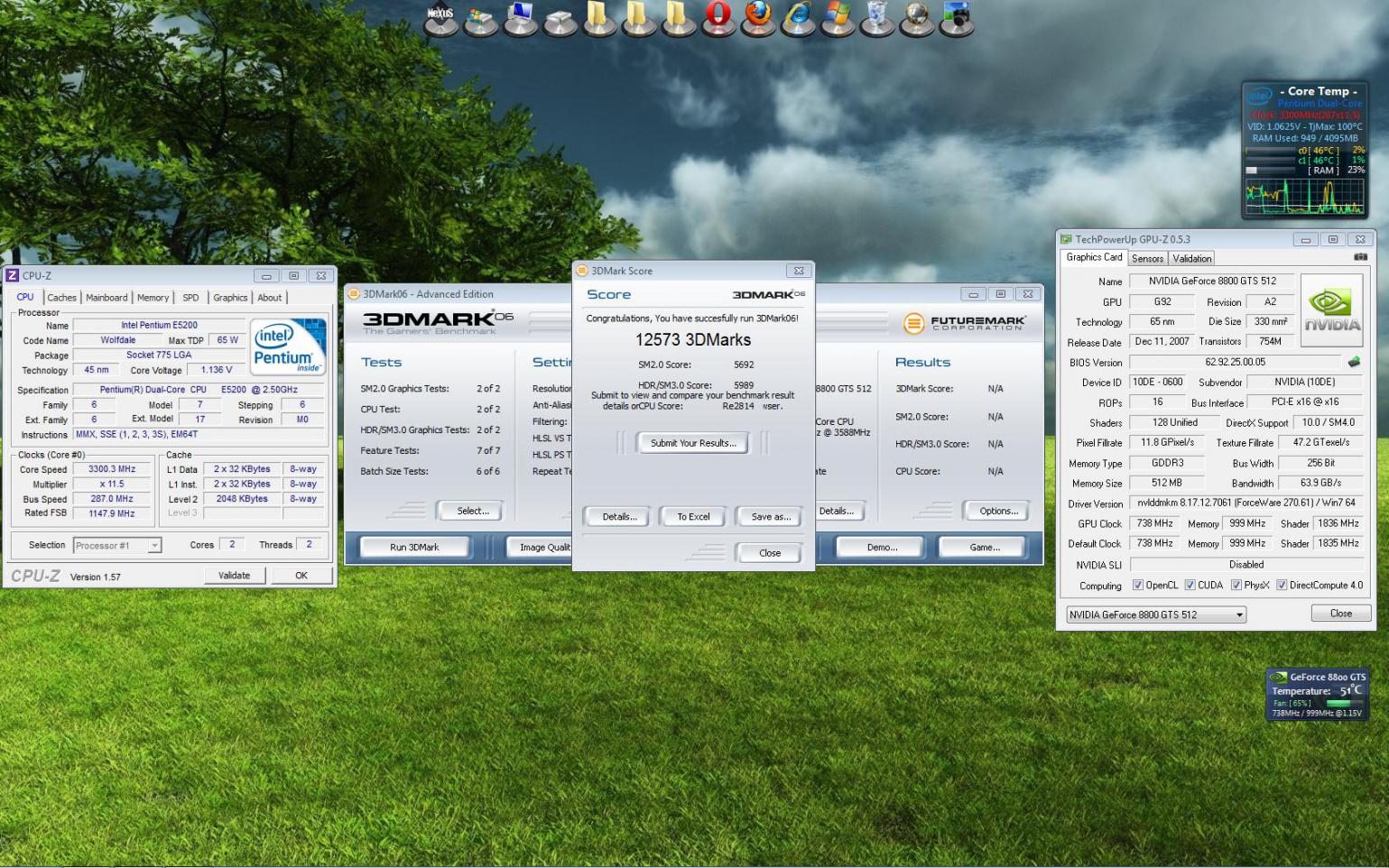Switch to the Validation tab in GPU-Z
The image size is (1389, 868).
1191,258
